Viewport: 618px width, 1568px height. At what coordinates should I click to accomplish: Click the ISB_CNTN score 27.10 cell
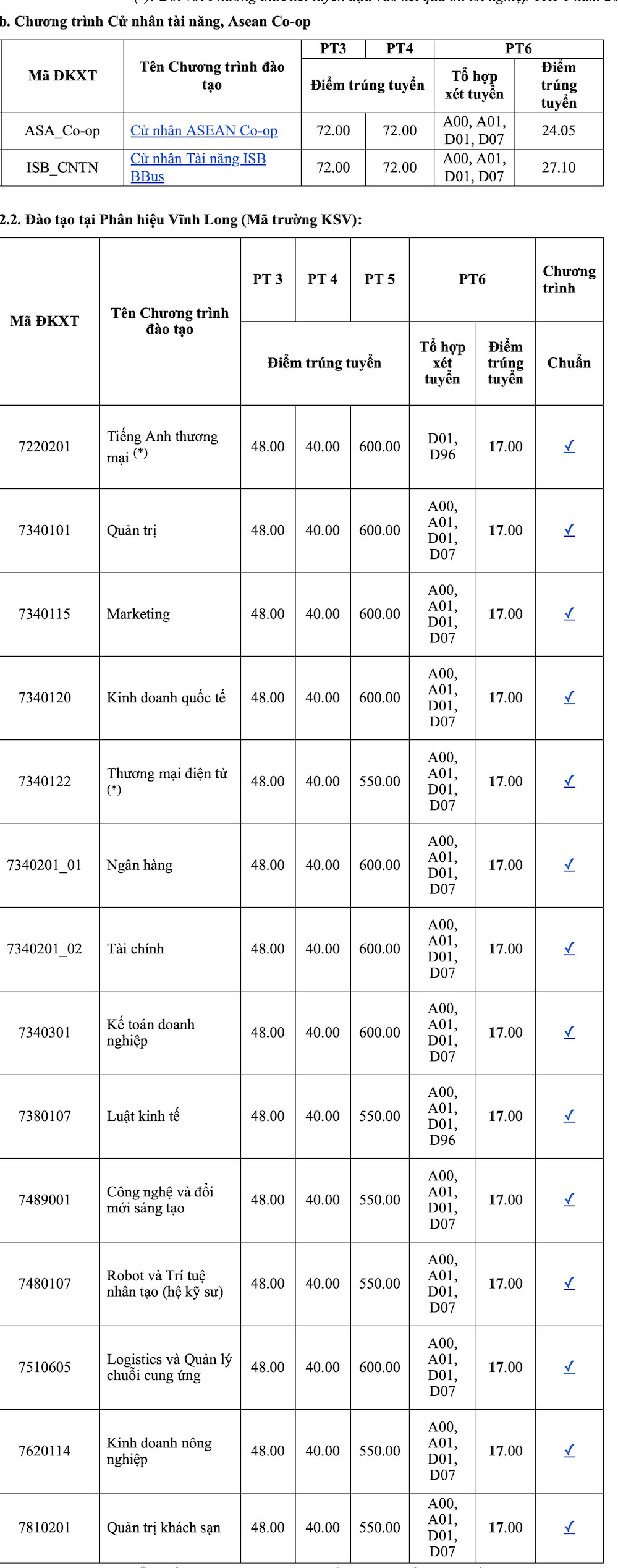point(558,168)
